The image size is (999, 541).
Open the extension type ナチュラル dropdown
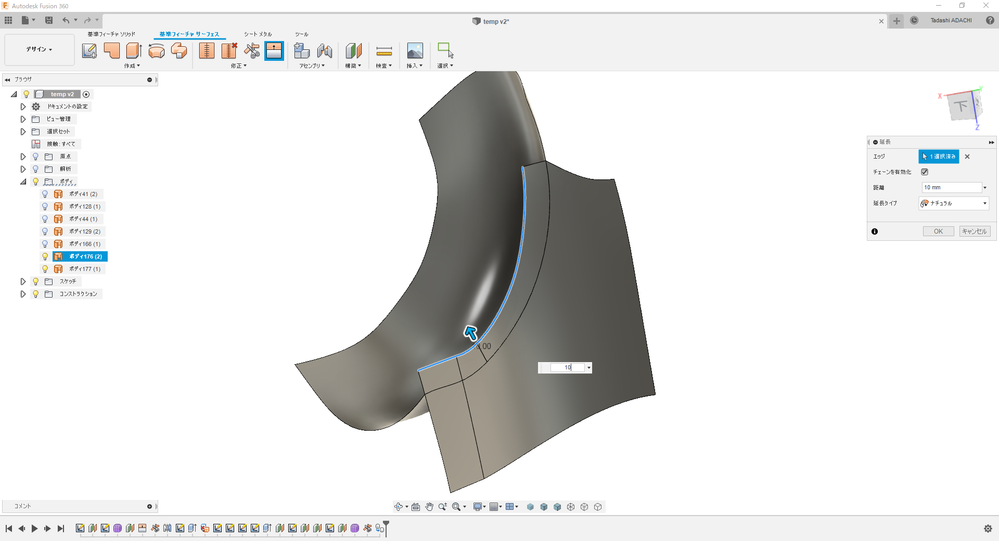tap(954, 203)
